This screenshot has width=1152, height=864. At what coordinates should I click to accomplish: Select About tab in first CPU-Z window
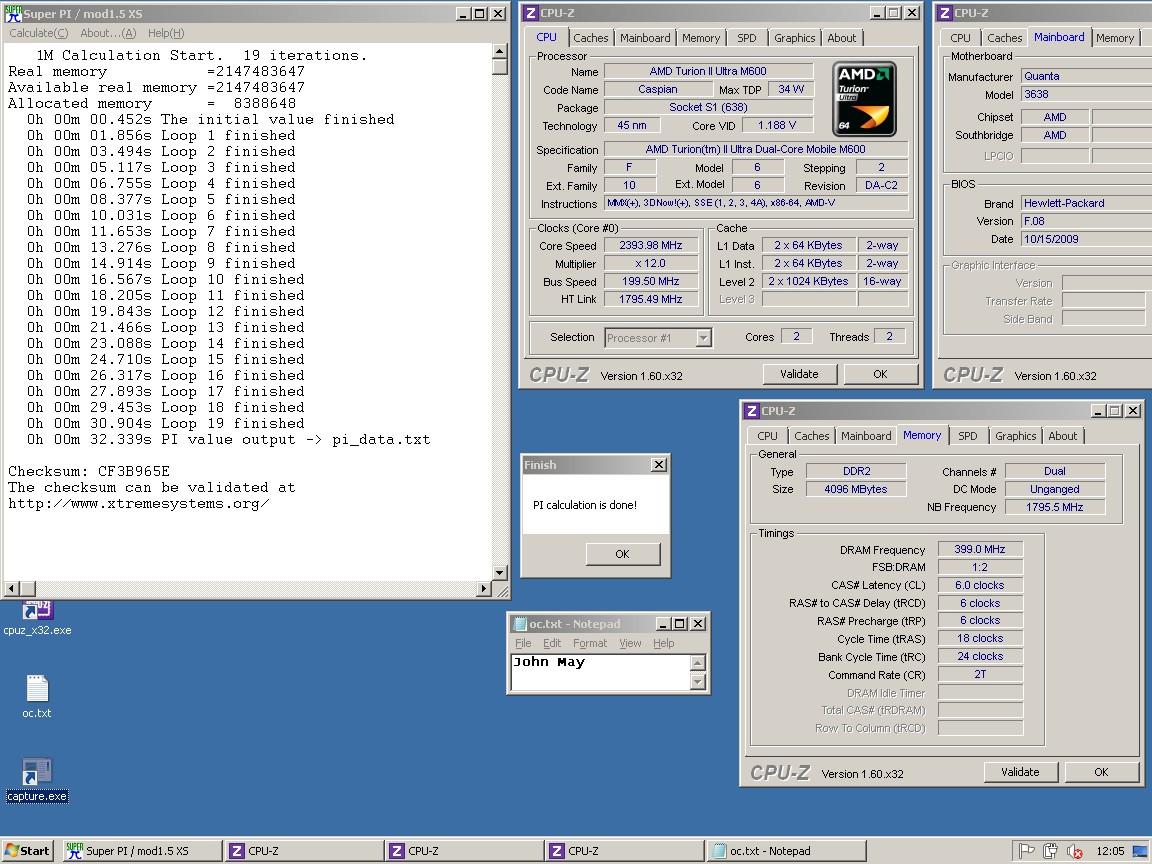click(x=842, y=38)
